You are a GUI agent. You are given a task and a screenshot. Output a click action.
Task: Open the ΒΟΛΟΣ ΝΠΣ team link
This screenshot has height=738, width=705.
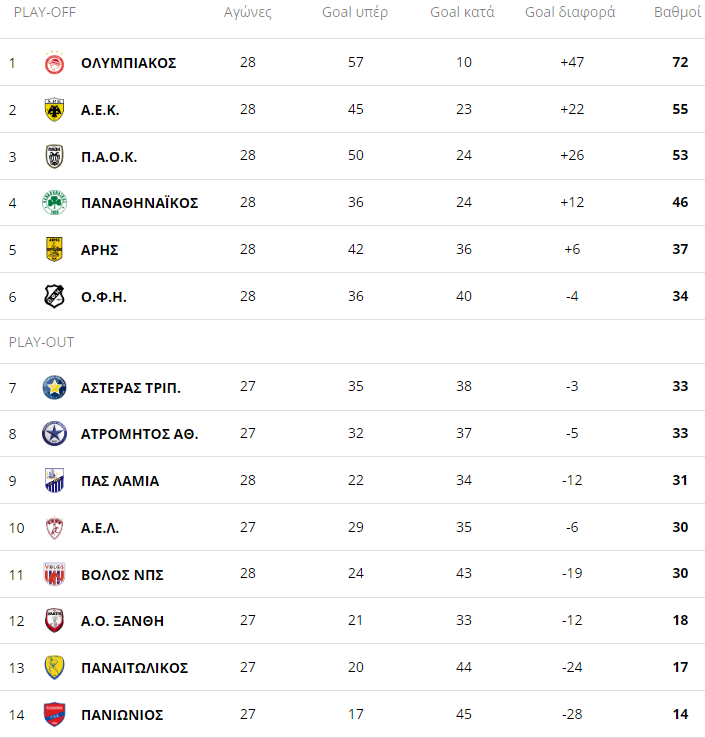pyautogui.click(x=122, y=574)
